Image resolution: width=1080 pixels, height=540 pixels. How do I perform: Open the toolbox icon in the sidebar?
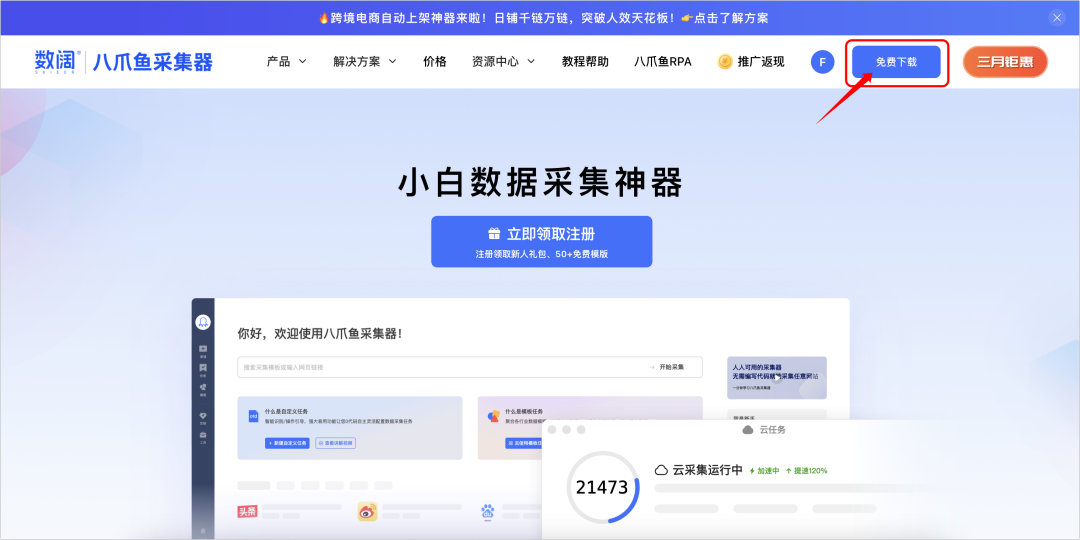click(x=202, y=437)
